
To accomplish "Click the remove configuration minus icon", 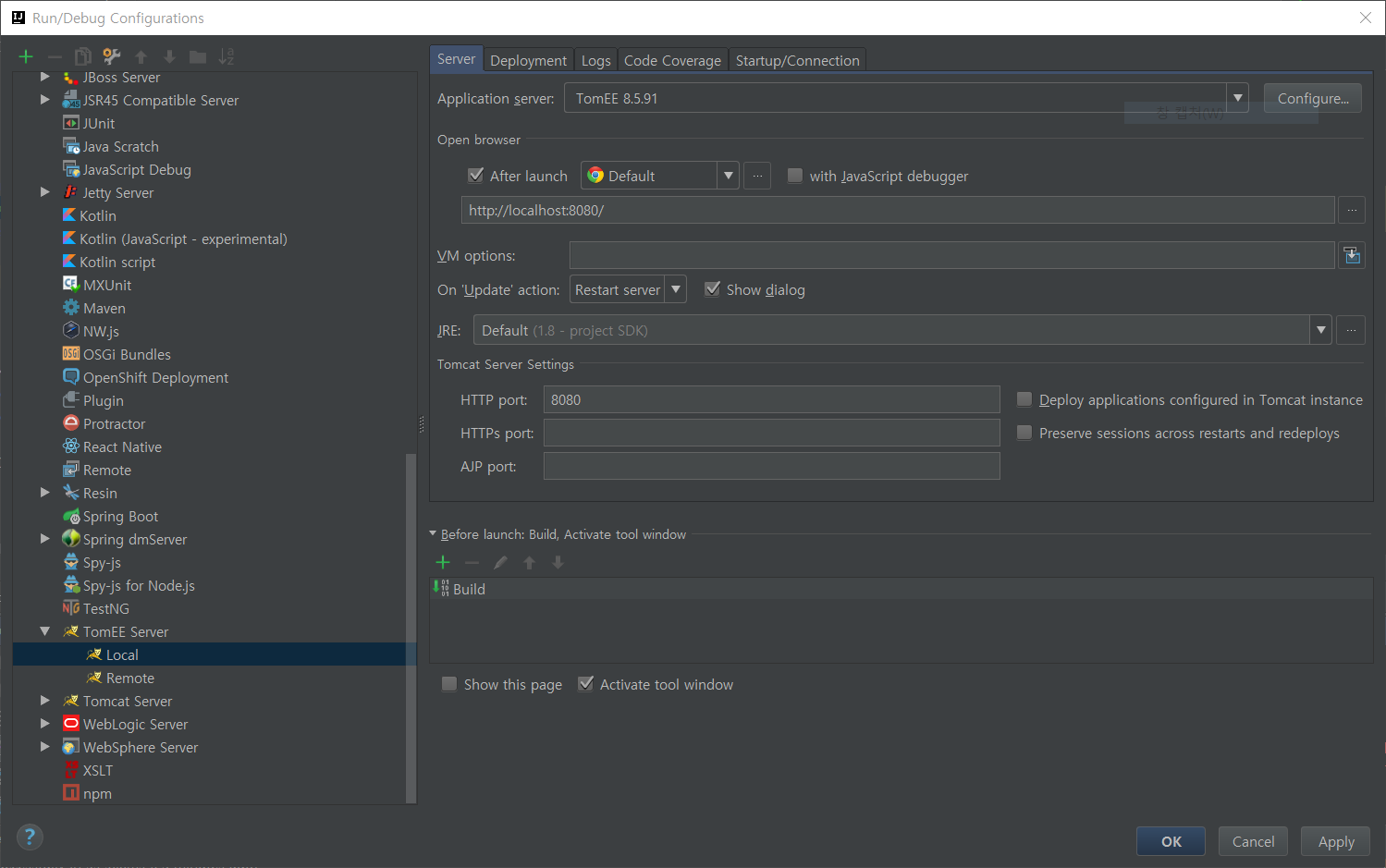I will (x=55, y=56).
